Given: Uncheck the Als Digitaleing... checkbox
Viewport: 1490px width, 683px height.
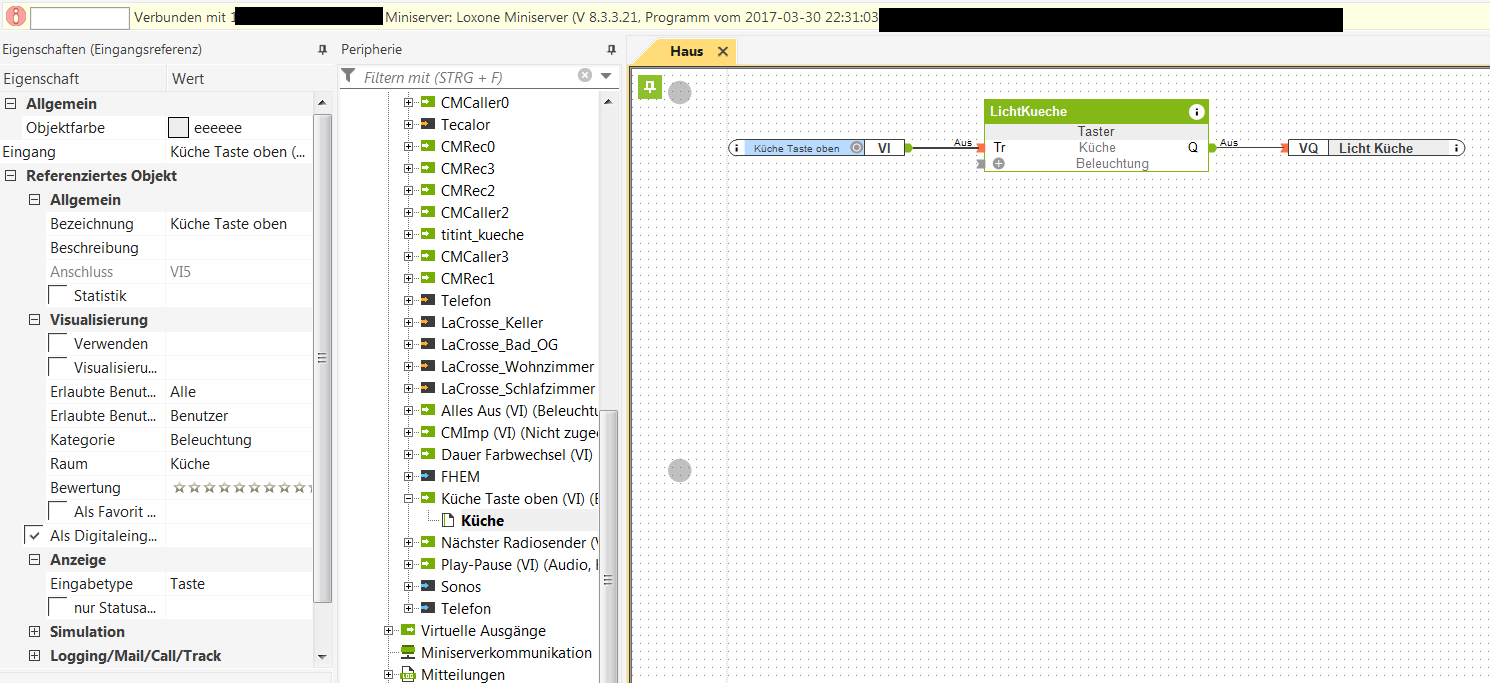Looking at the screenshot, I should pyautogui.click(x=34, y=536).
